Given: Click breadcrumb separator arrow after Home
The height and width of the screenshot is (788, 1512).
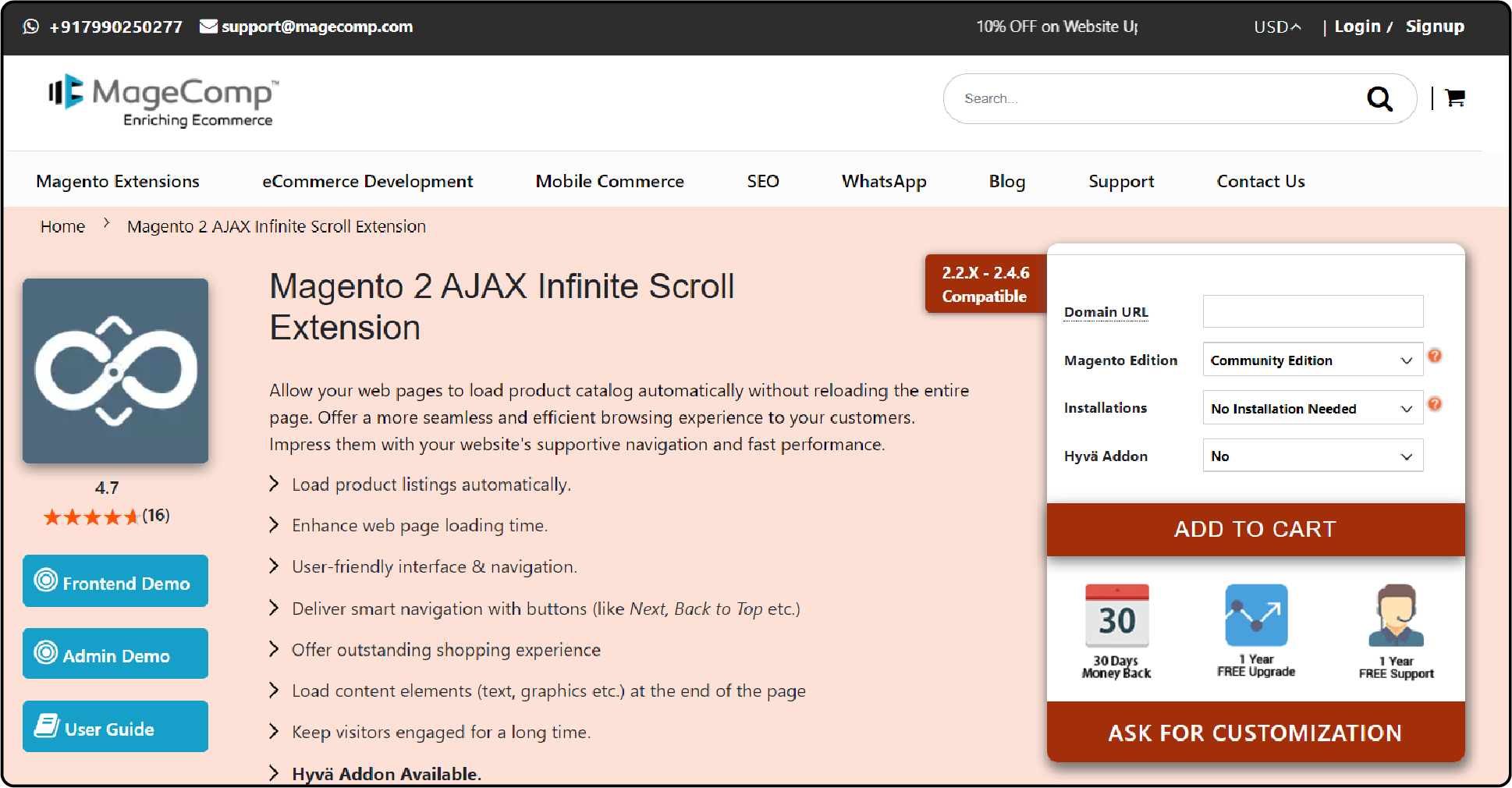Looking at the screenshot, I should click(x=107, y=223).
